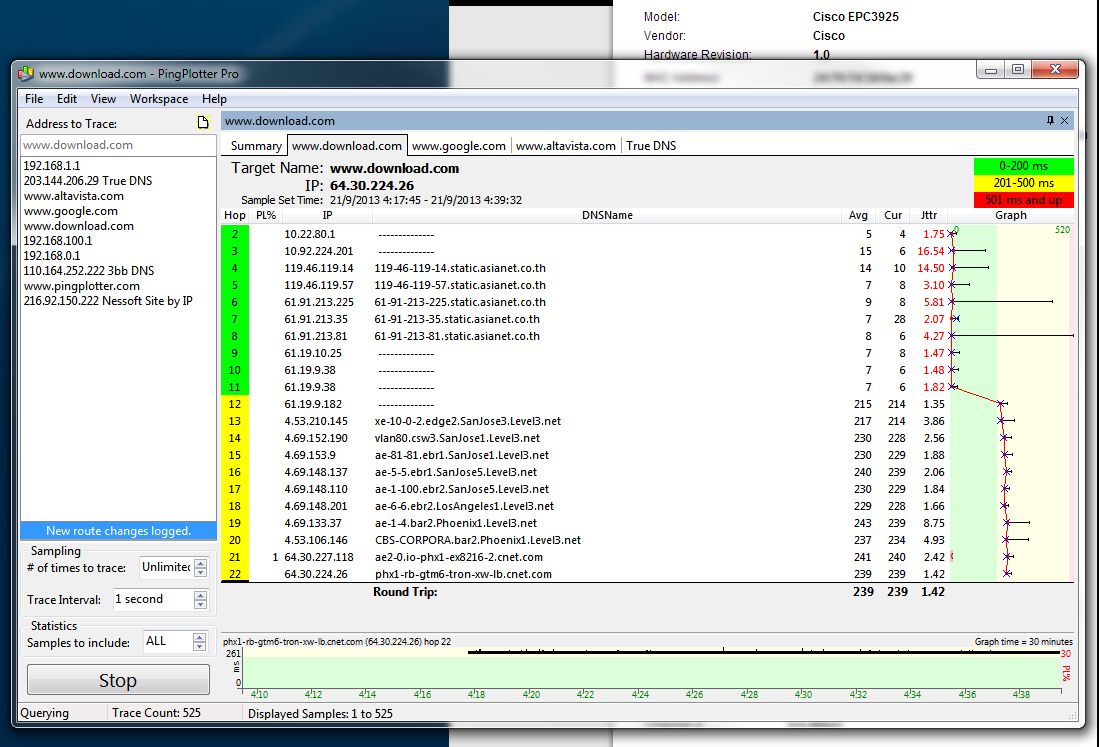Switch to the True DNS tab
This screenshot has height=747, width=1099.
(651, 146)
